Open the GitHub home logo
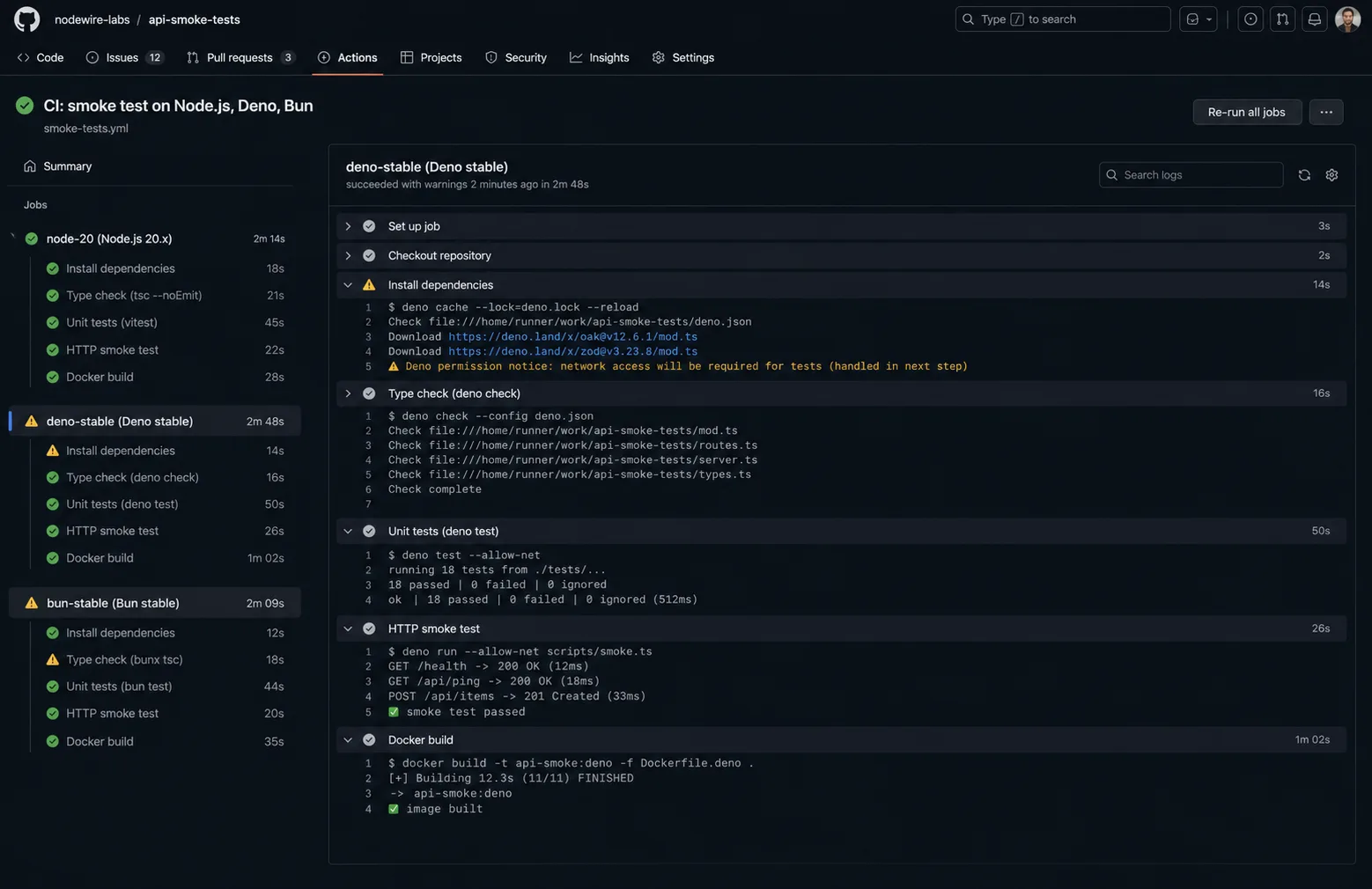This screenshot has height=889, width=1372. (x=26, y=19)
